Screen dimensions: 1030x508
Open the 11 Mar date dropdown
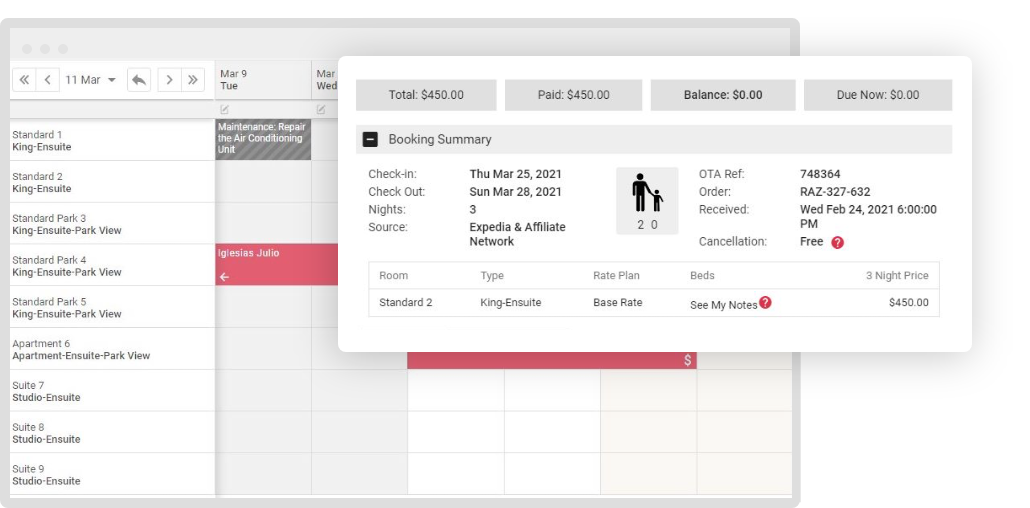(x=90, y=80)
